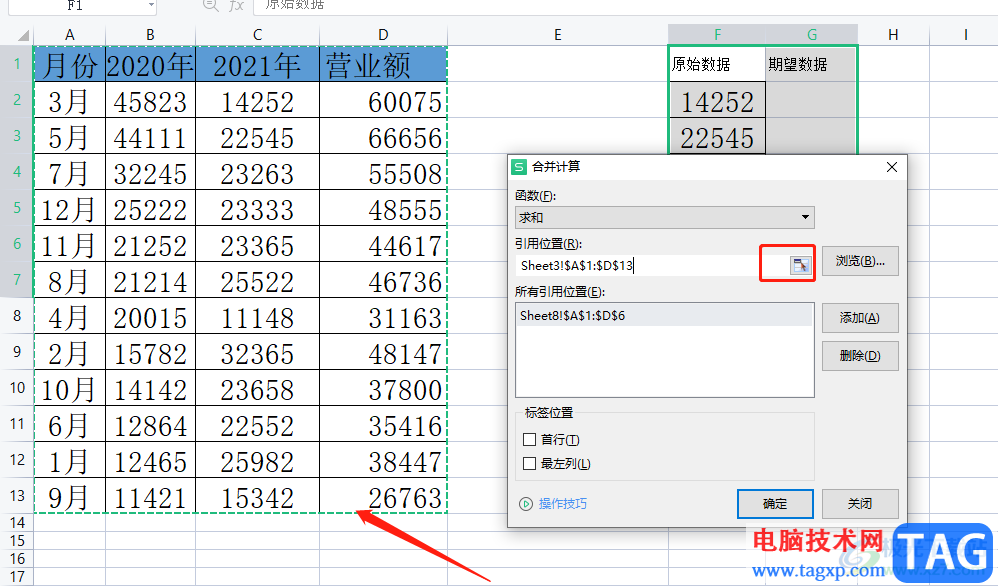998x586 pixels.
Task: Enable the 最左列 checkbox
Action: coord(529,464)
